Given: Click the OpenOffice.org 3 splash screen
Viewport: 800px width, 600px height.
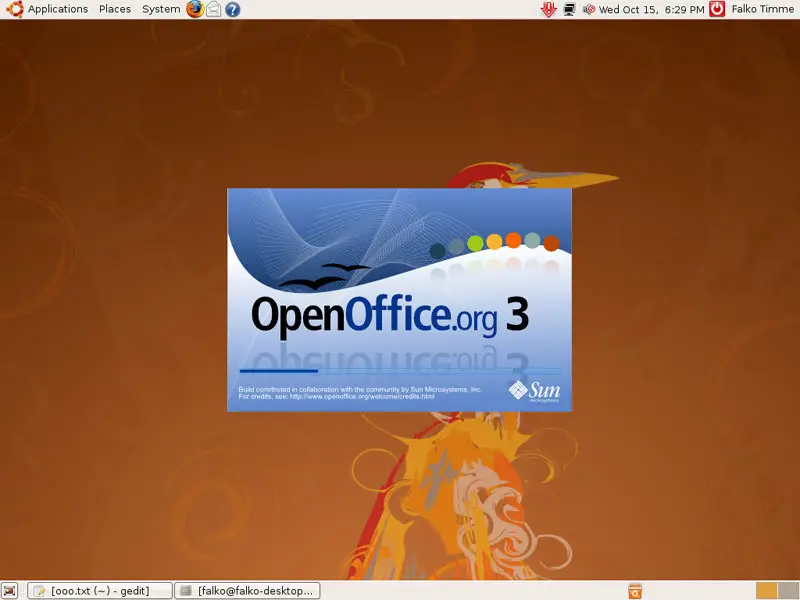Looking at the screenshot, I should coord(399,300).
